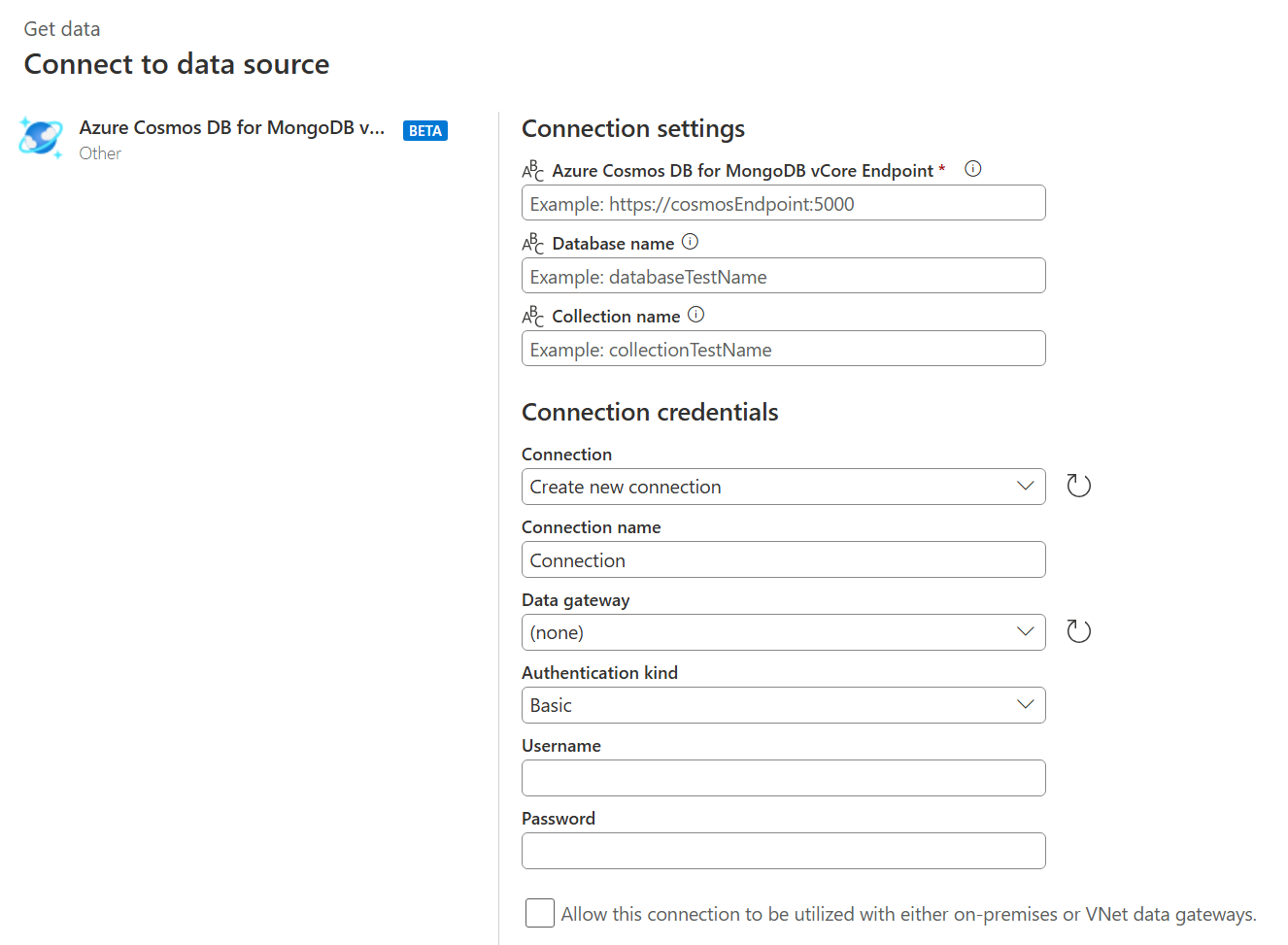Click the Database name text box

click(783, 277)
